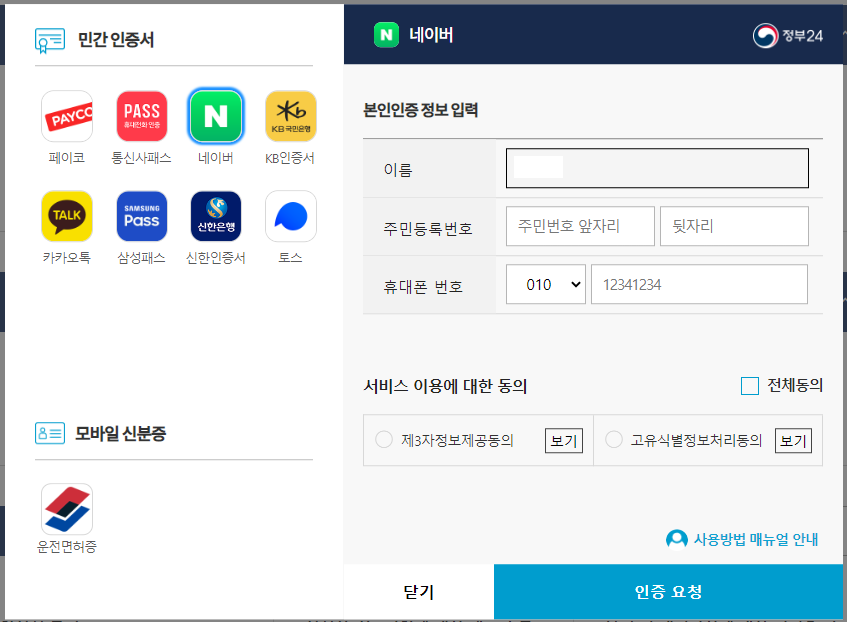Check the 전체동의 checkbox
The image size is (847, 622).
point(750,386)
